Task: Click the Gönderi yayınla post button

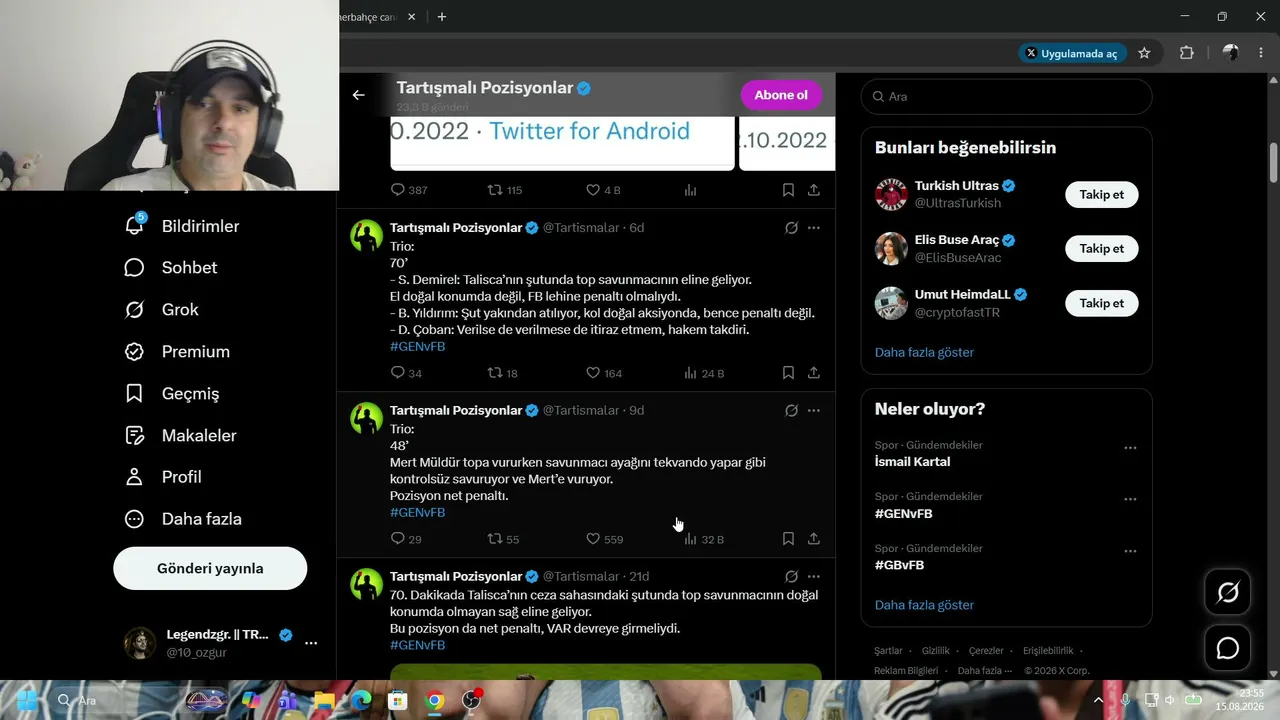Action: point(210,568)
